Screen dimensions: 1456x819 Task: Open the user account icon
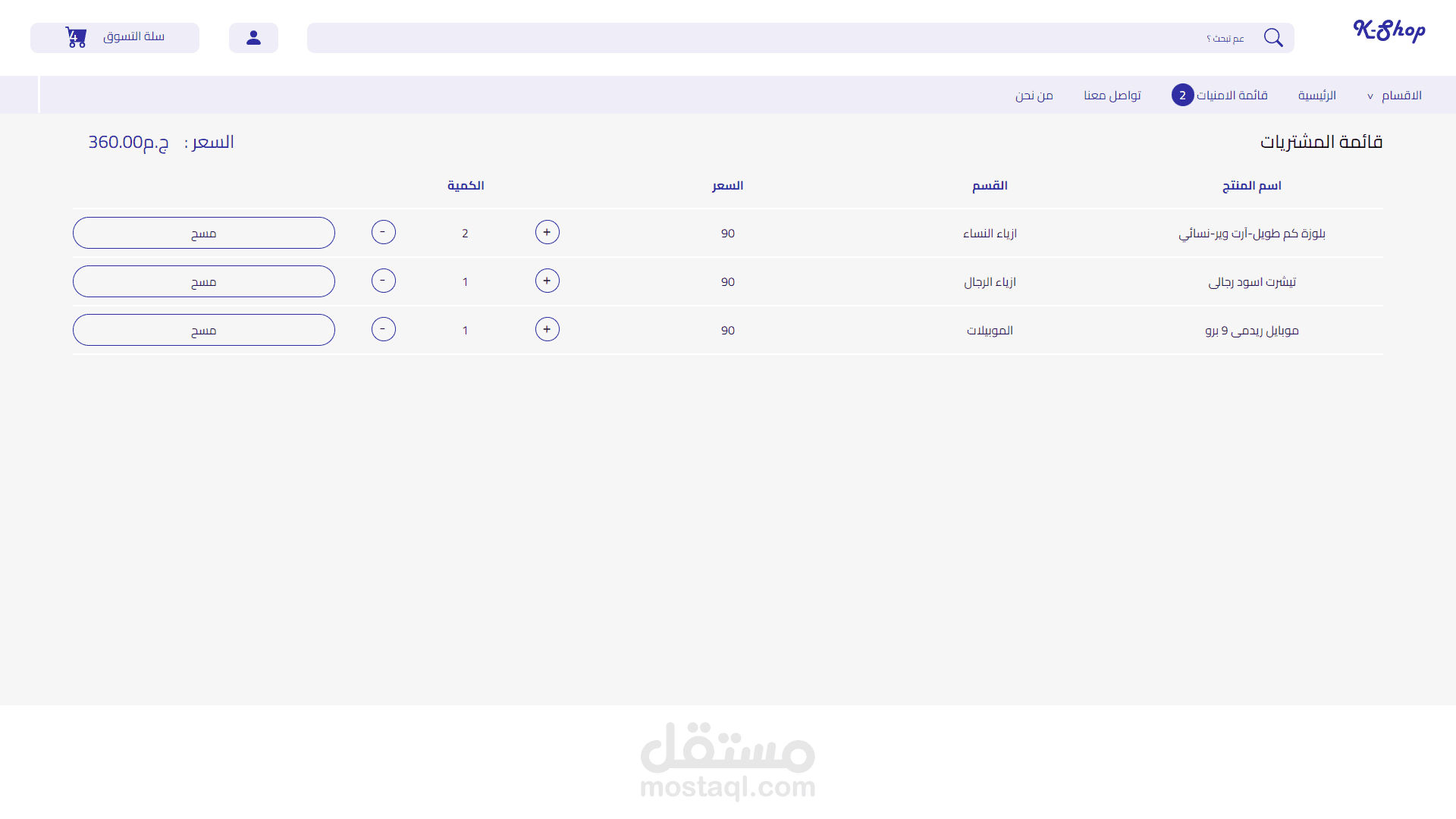click(x=253, y=38)
